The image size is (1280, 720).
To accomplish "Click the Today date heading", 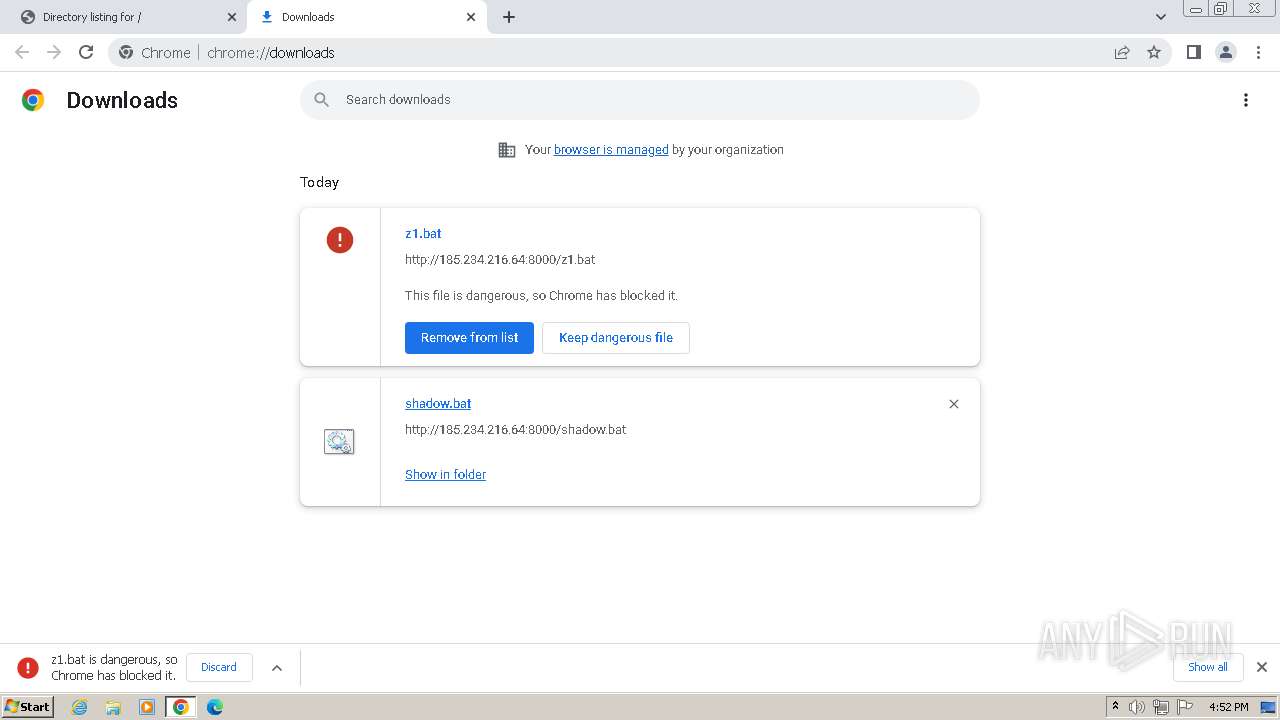I will 319,182.
